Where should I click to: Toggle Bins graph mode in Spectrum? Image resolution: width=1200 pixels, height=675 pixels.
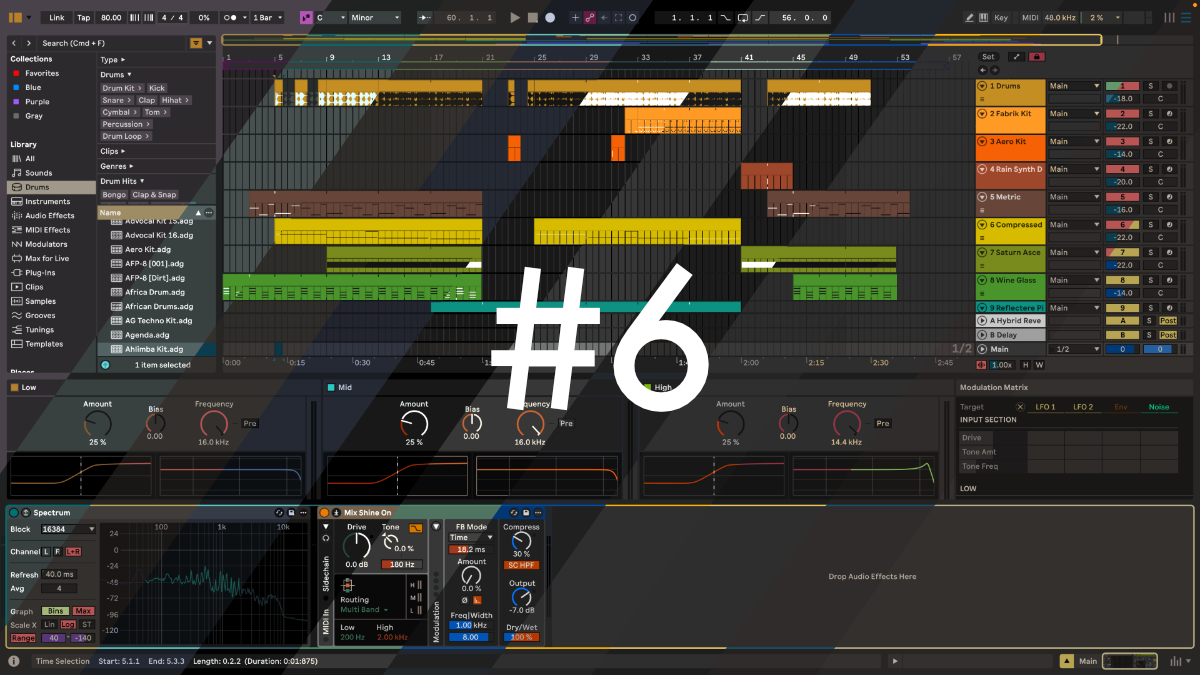pos(56,611)
